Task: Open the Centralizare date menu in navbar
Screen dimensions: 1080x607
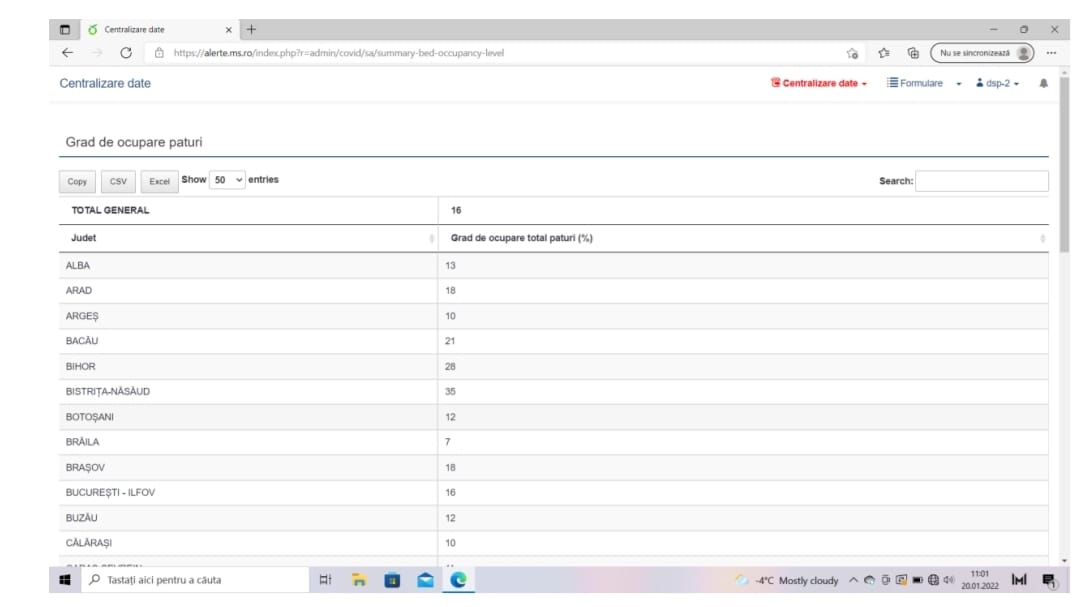Action: pos(819,84)
